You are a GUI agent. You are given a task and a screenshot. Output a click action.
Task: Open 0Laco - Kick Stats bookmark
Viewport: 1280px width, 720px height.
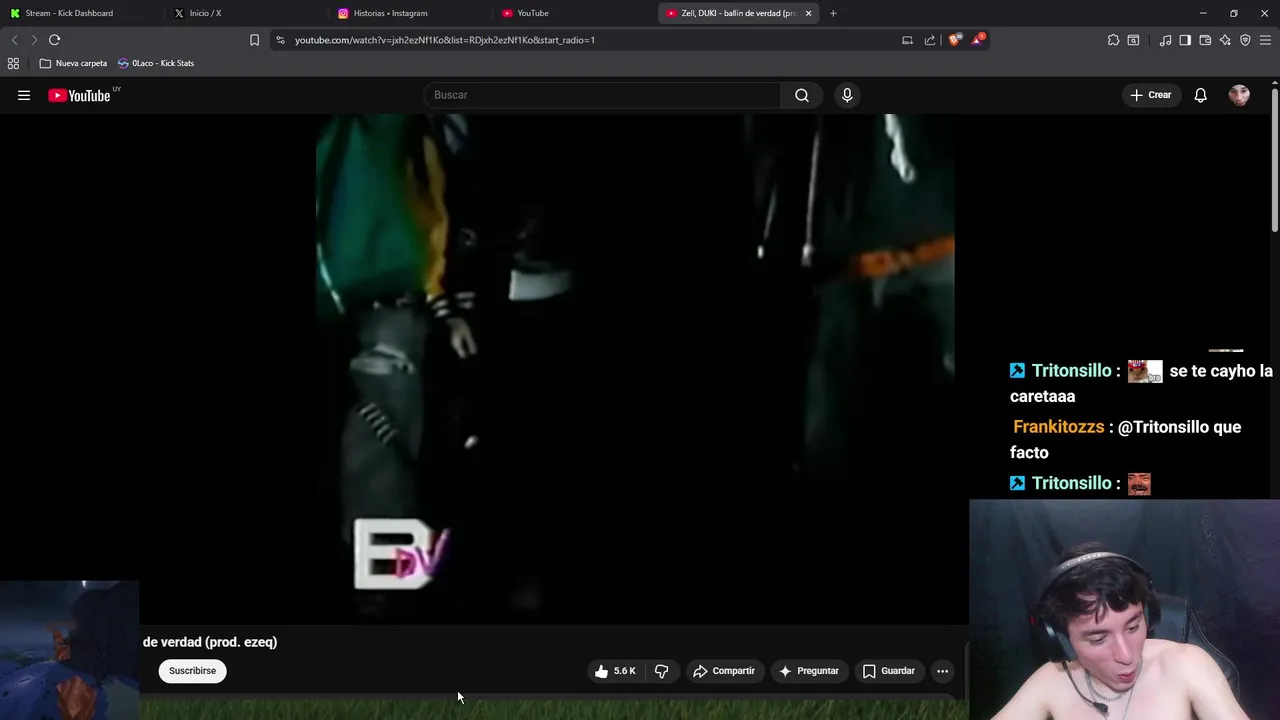156,63
